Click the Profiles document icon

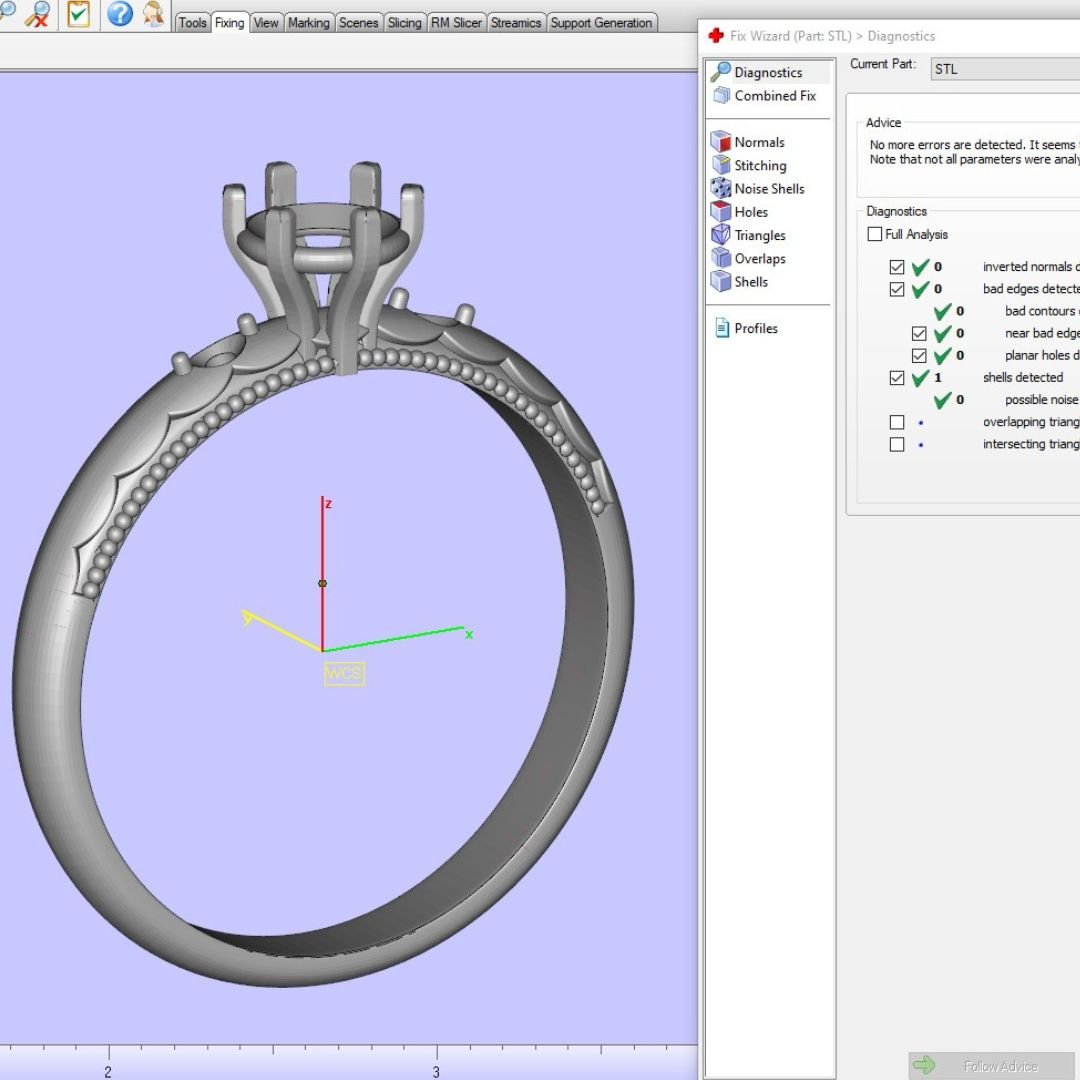pos(722,328)
